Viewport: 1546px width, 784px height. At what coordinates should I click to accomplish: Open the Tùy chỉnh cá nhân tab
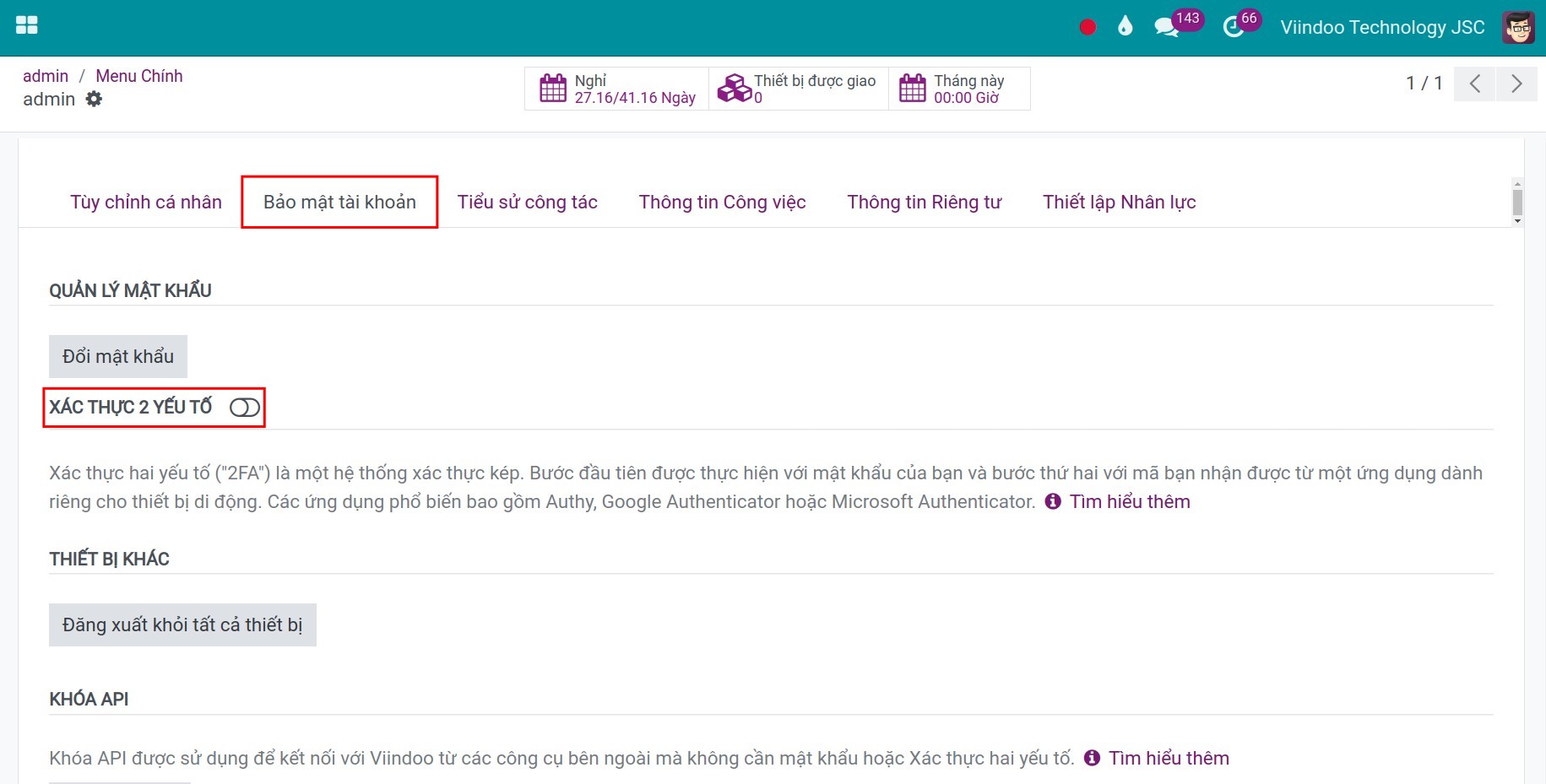[x=146, y=202]
